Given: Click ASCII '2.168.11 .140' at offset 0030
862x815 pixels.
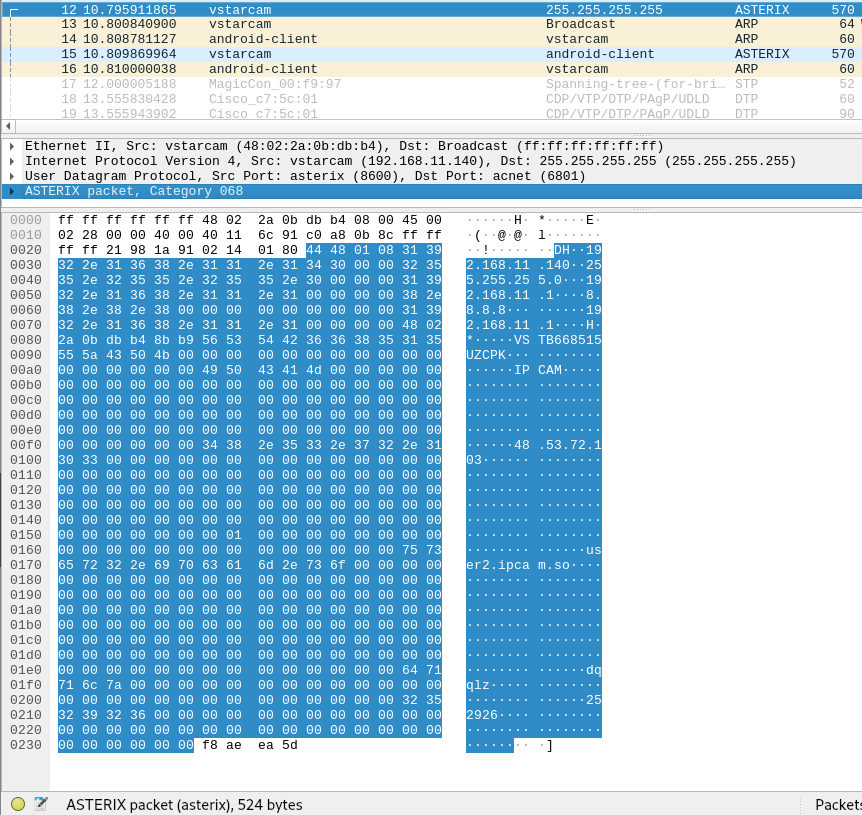Looking at the screenshot, I should (518, 265).
